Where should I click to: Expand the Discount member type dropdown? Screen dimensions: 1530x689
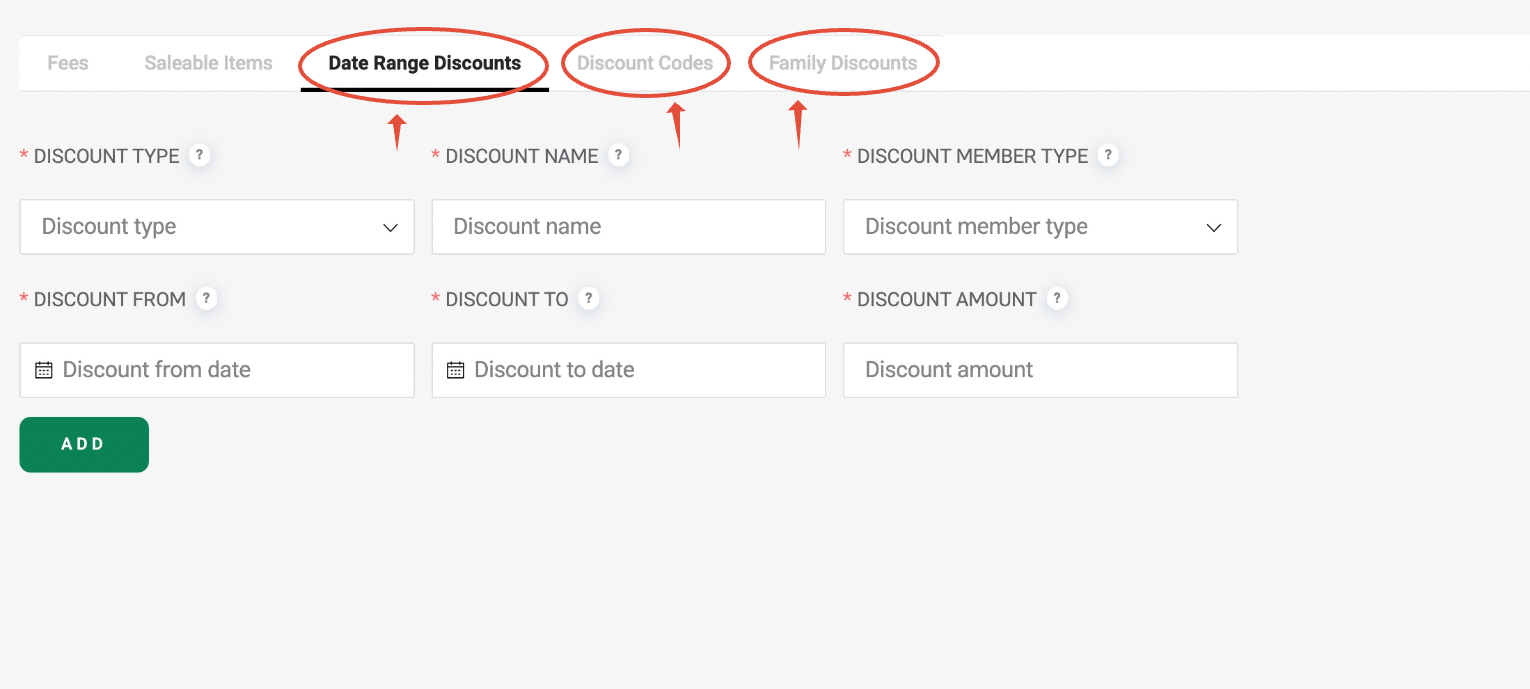(1040, 227)
